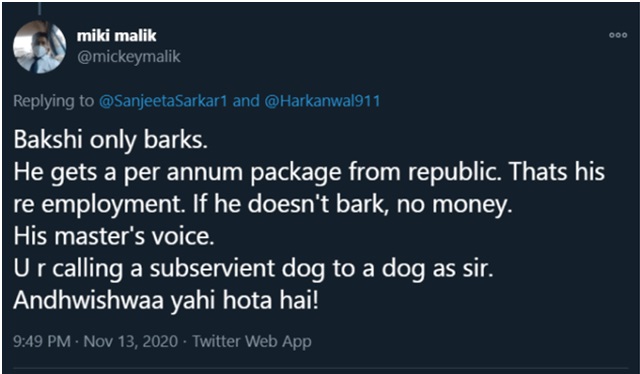Visit the @mickeymalik handle

129,57
